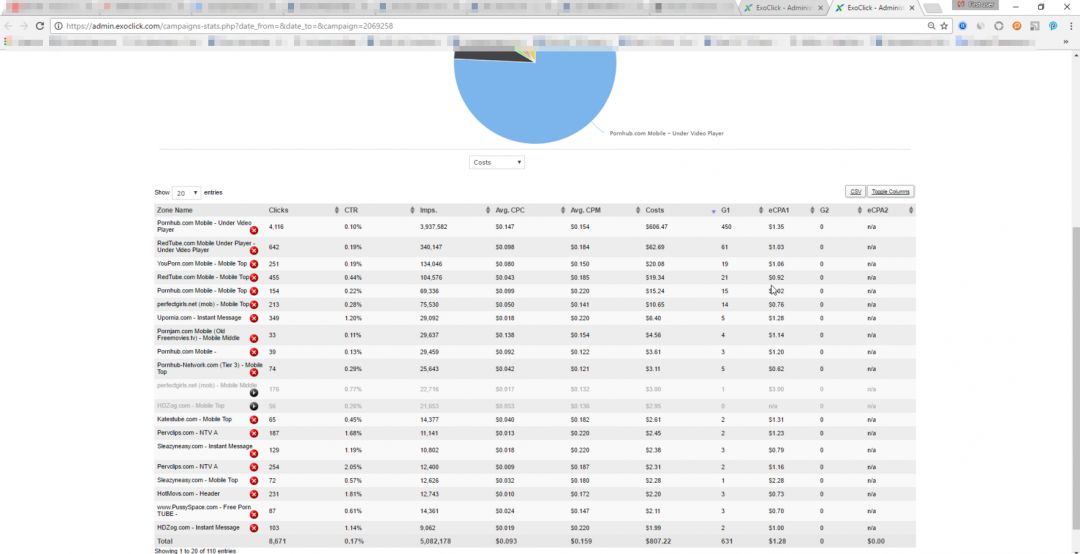Select the eCPA1 value $2.28
Screen dimensions: 1080x554
(x=776, y=481)
